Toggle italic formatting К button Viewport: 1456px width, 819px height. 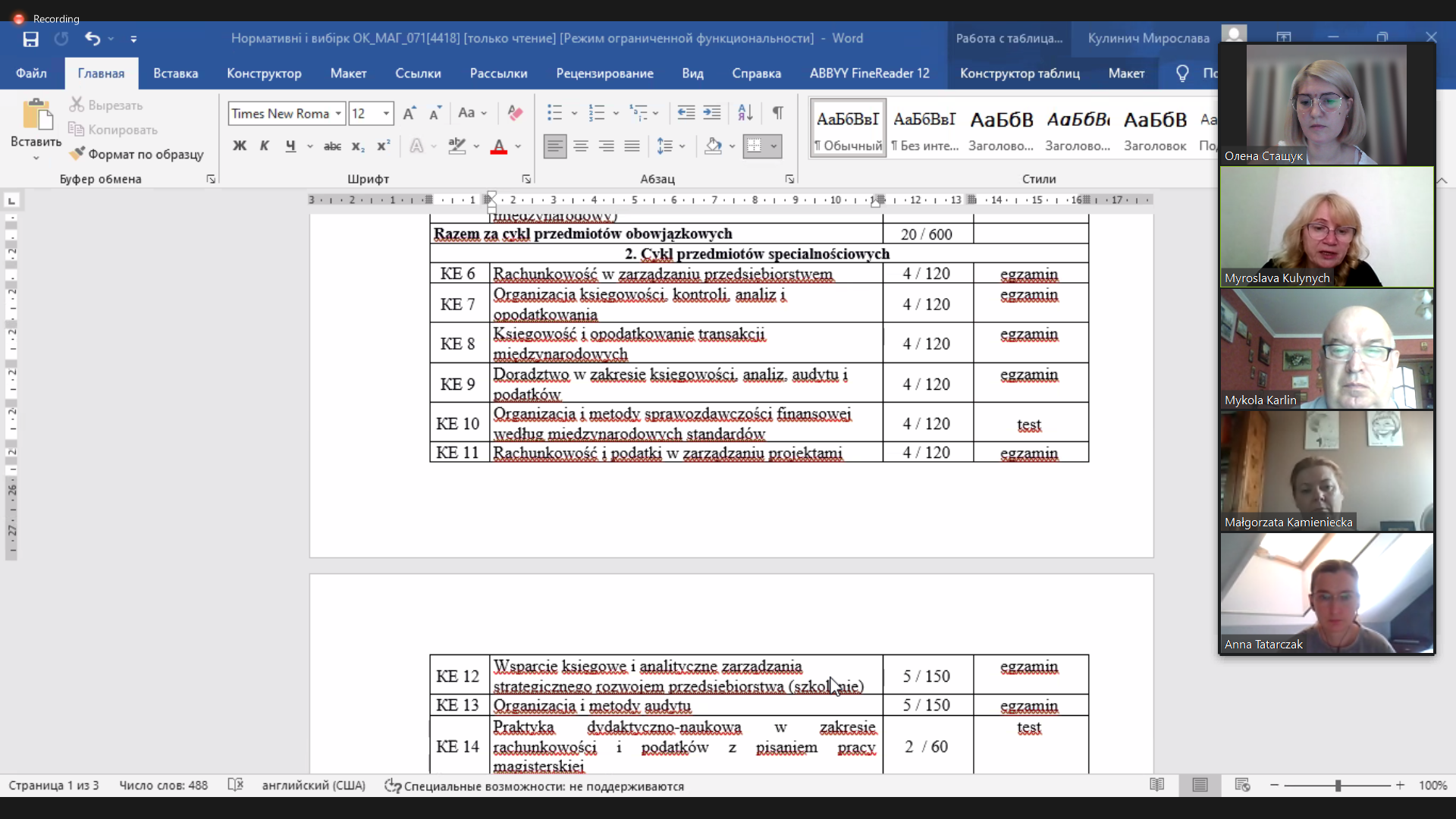(x=265, y=146)
